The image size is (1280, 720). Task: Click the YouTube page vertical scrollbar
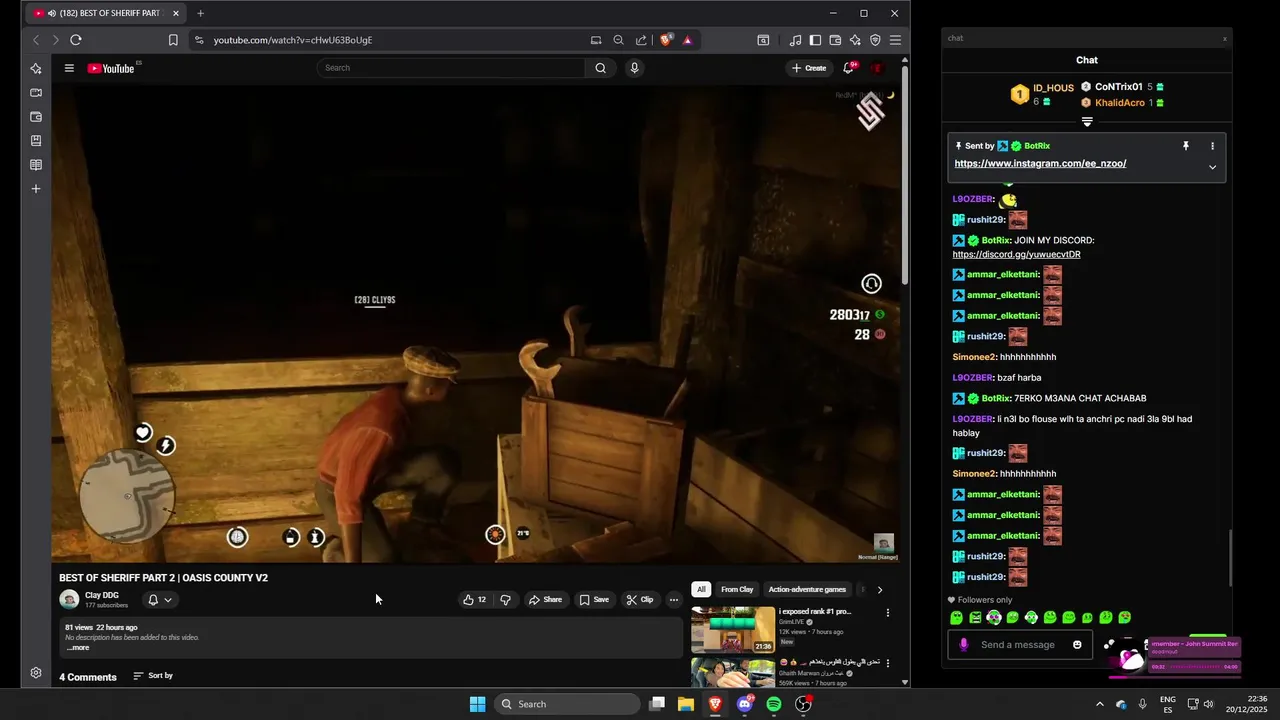[x=905, y=175]
